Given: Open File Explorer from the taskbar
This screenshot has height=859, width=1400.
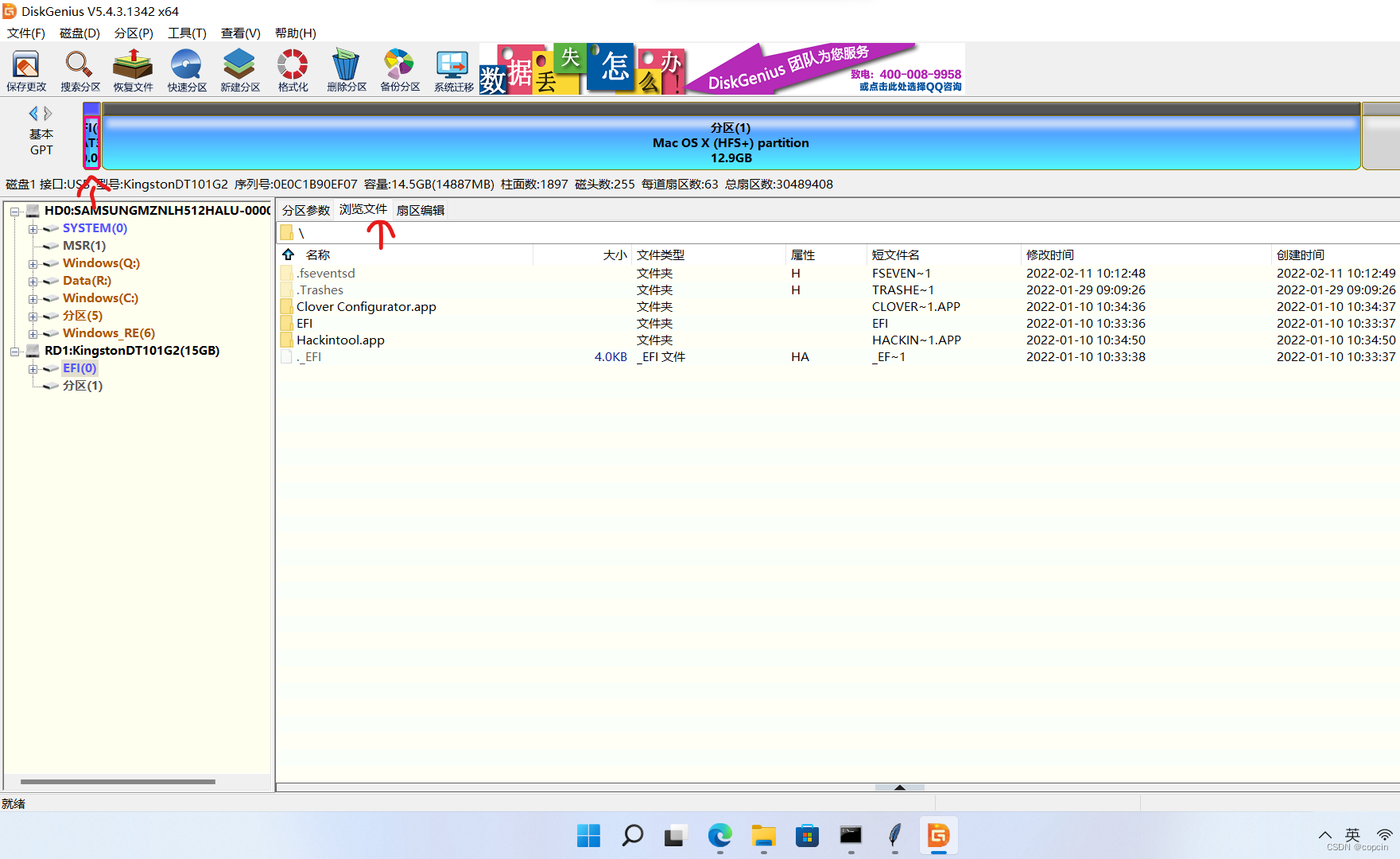Looking at the screenshot, I should click(x=763, y=836).
